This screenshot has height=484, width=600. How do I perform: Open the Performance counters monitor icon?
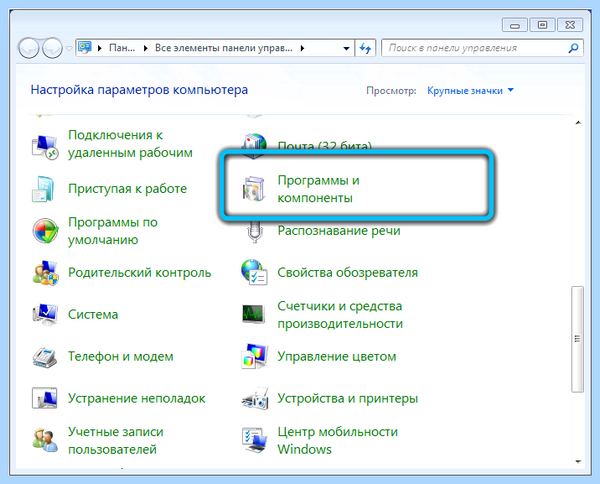253,315
